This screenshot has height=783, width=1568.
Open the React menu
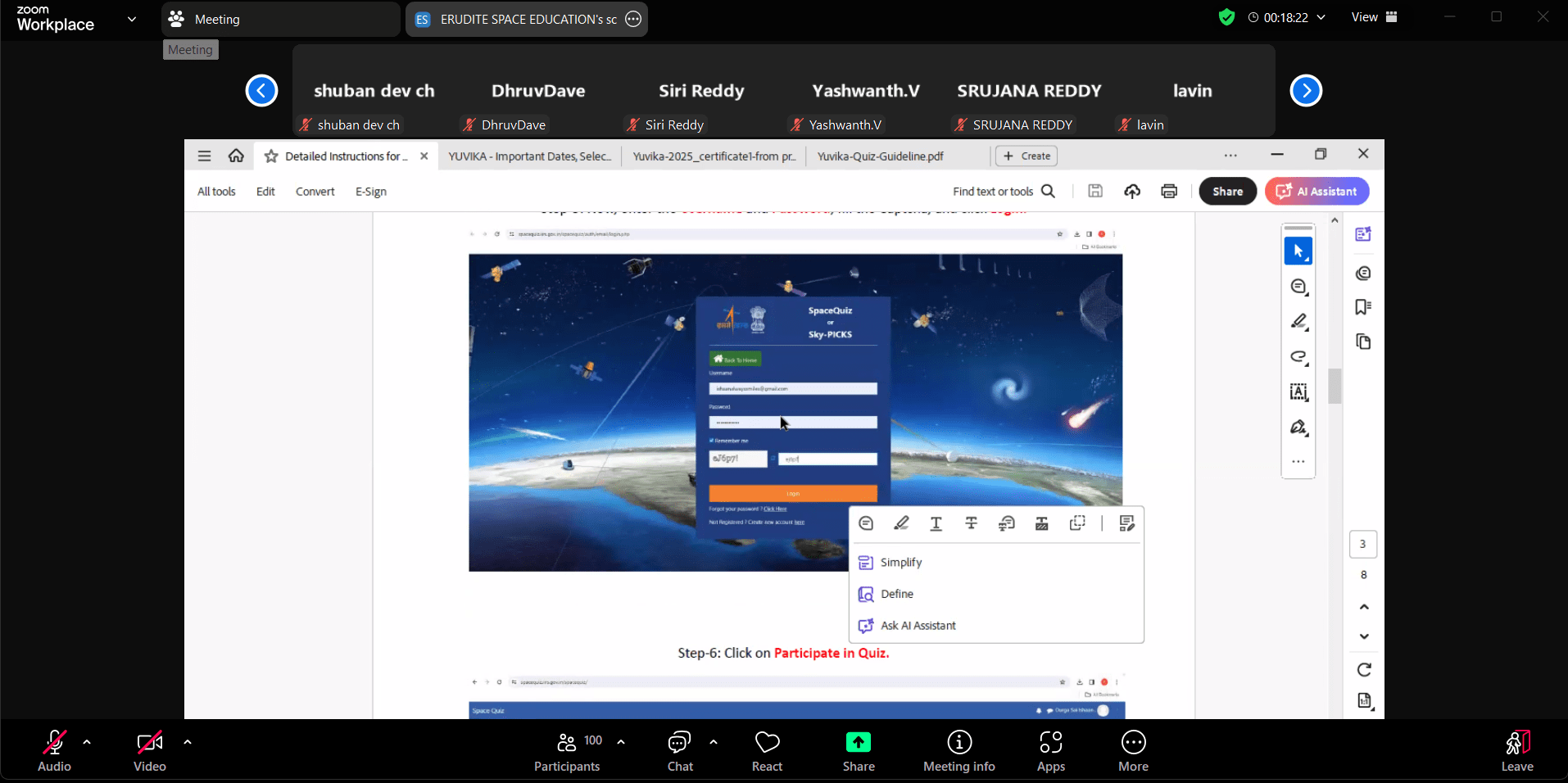pos(767,751)
